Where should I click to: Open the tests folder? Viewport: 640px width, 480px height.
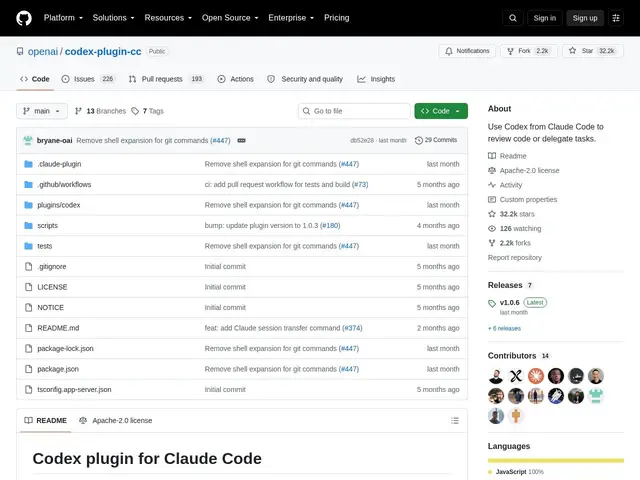pyautogui.click(x=44, y=246)
